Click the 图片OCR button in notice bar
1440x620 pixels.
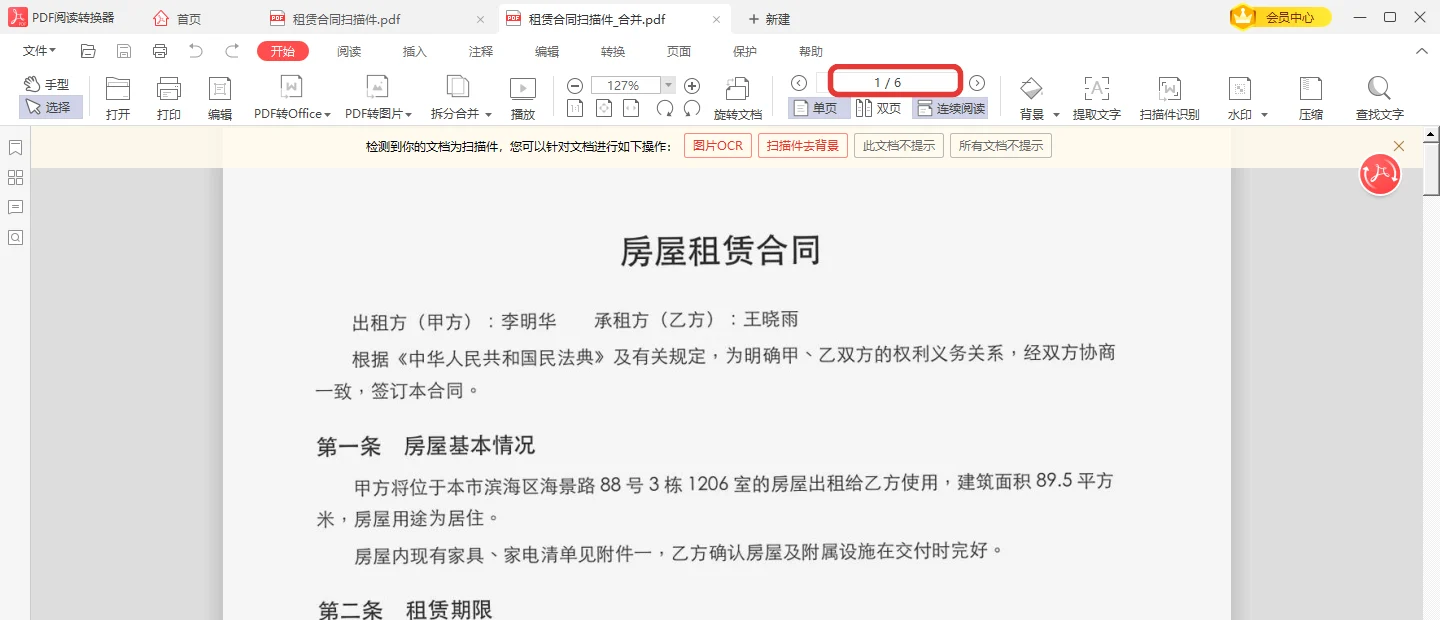point(718,146)
